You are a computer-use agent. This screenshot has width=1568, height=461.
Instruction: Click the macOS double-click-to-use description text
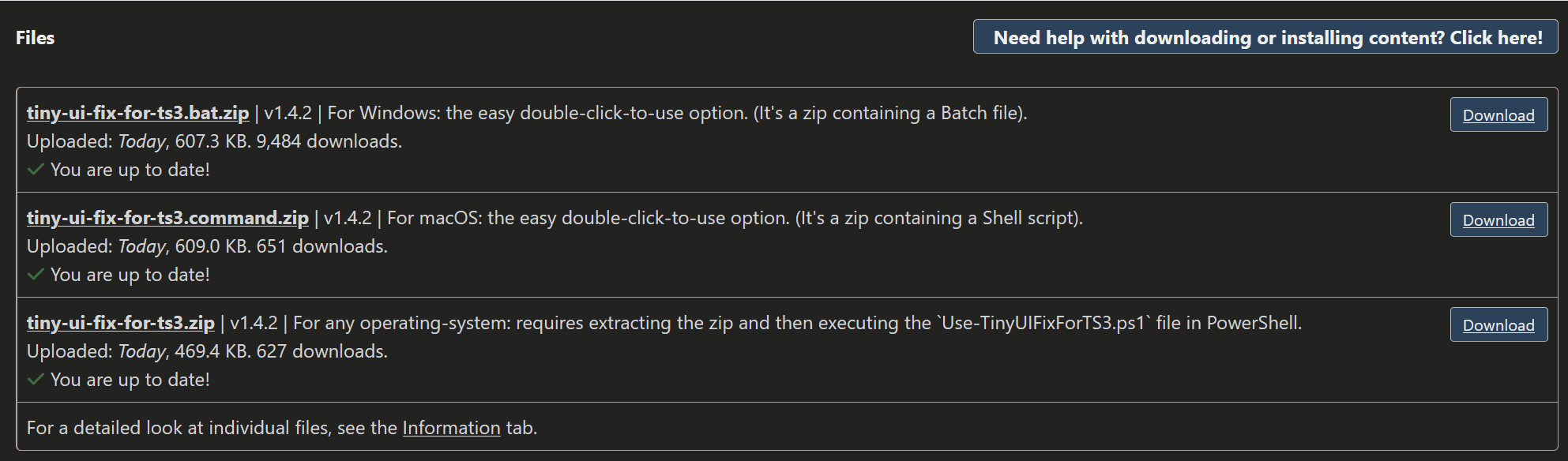tap(735, 218)
